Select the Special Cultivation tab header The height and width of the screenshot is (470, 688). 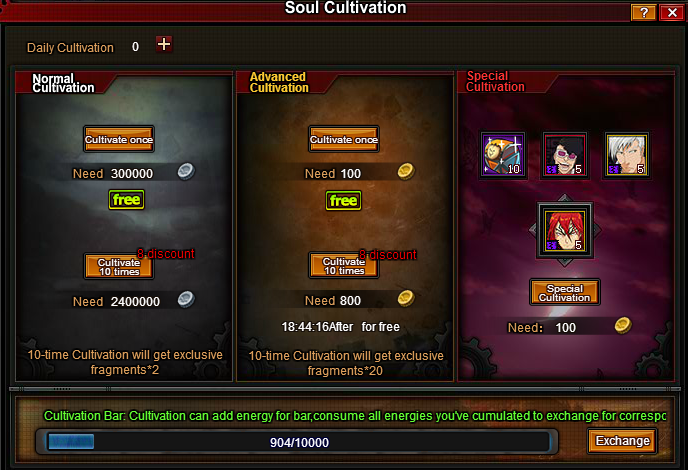tap(495, 81)
